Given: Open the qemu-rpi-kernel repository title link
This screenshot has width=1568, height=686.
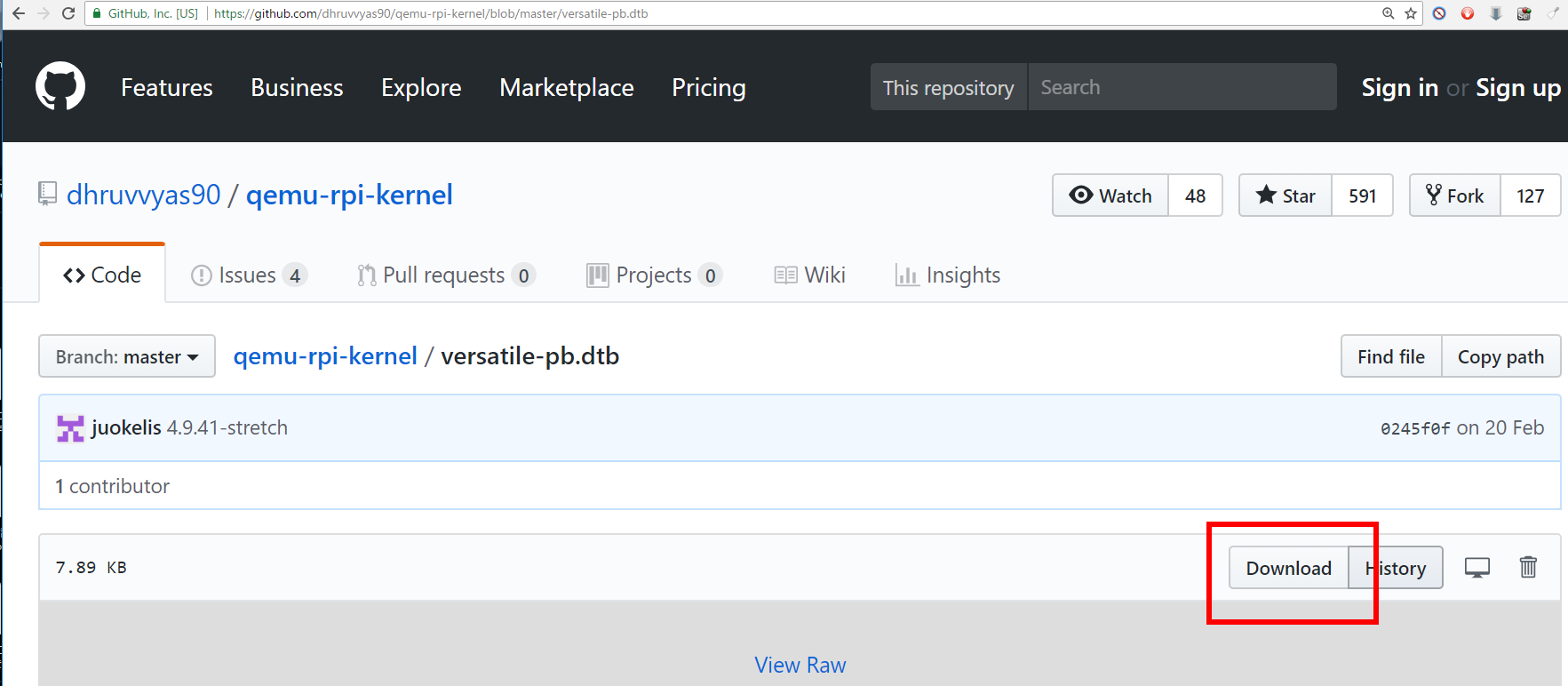Looking at the screenshot, I should pyautogui.click(x=349, y=195).
